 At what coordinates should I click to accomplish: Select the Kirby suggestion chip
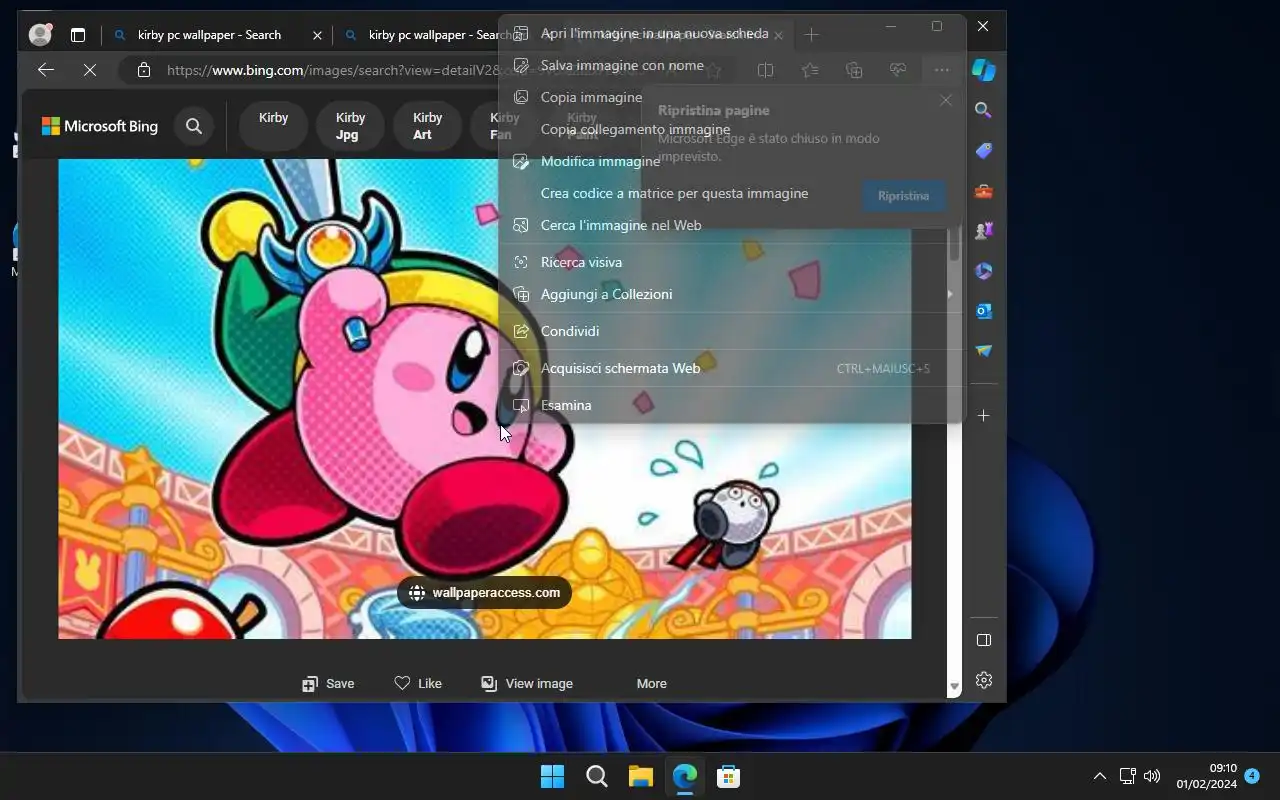[273, 126]
